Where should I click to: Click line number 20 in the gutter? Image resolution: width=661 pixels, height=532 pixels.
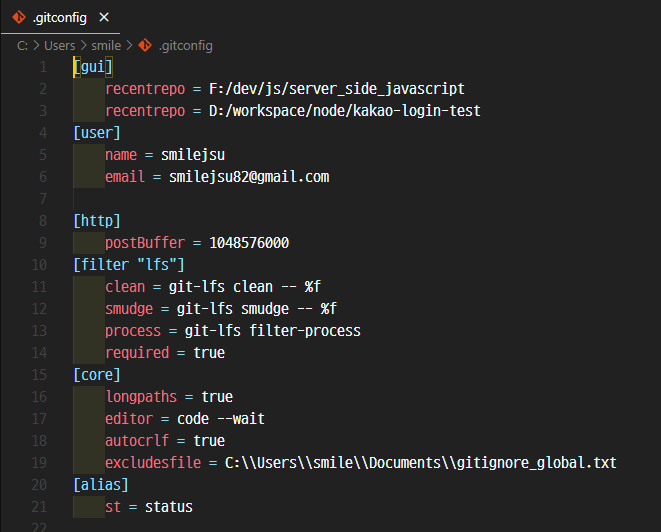coord(39,485)
